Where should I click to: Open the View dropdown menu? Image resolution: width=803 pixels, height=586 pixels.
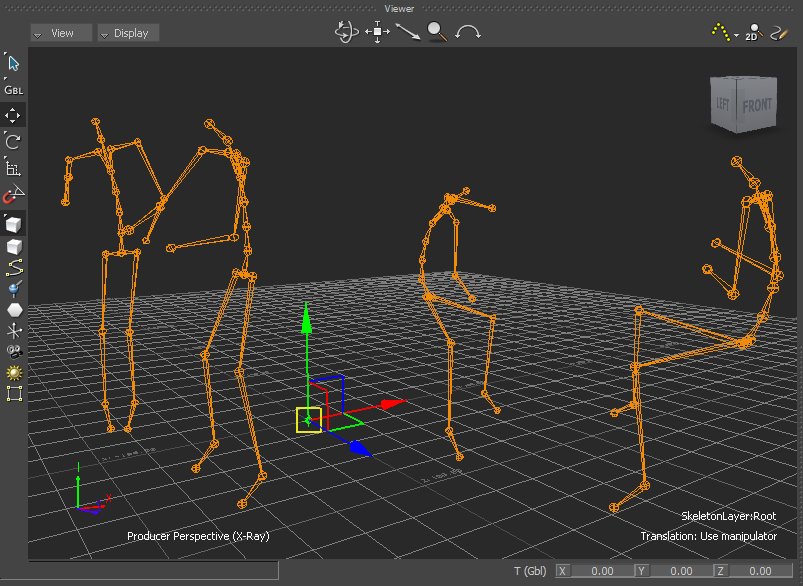click(x=61, y=33)
